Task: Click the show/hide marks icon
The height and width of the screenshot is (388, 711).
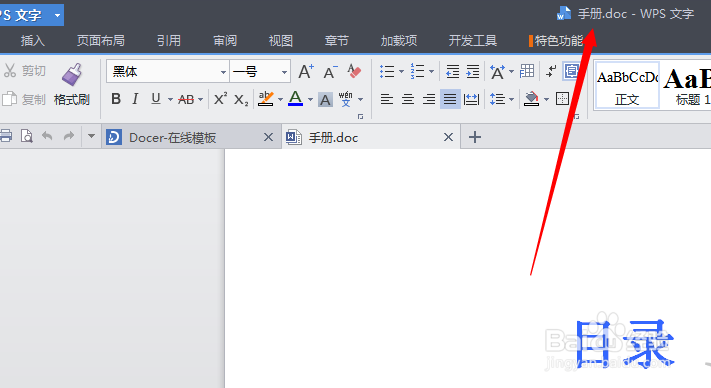Action: (551, 71)
